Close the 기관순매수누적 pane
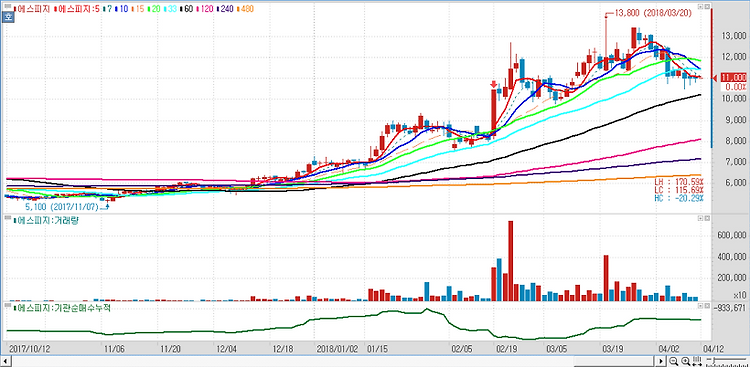750x367 pixels. point(706,305)
